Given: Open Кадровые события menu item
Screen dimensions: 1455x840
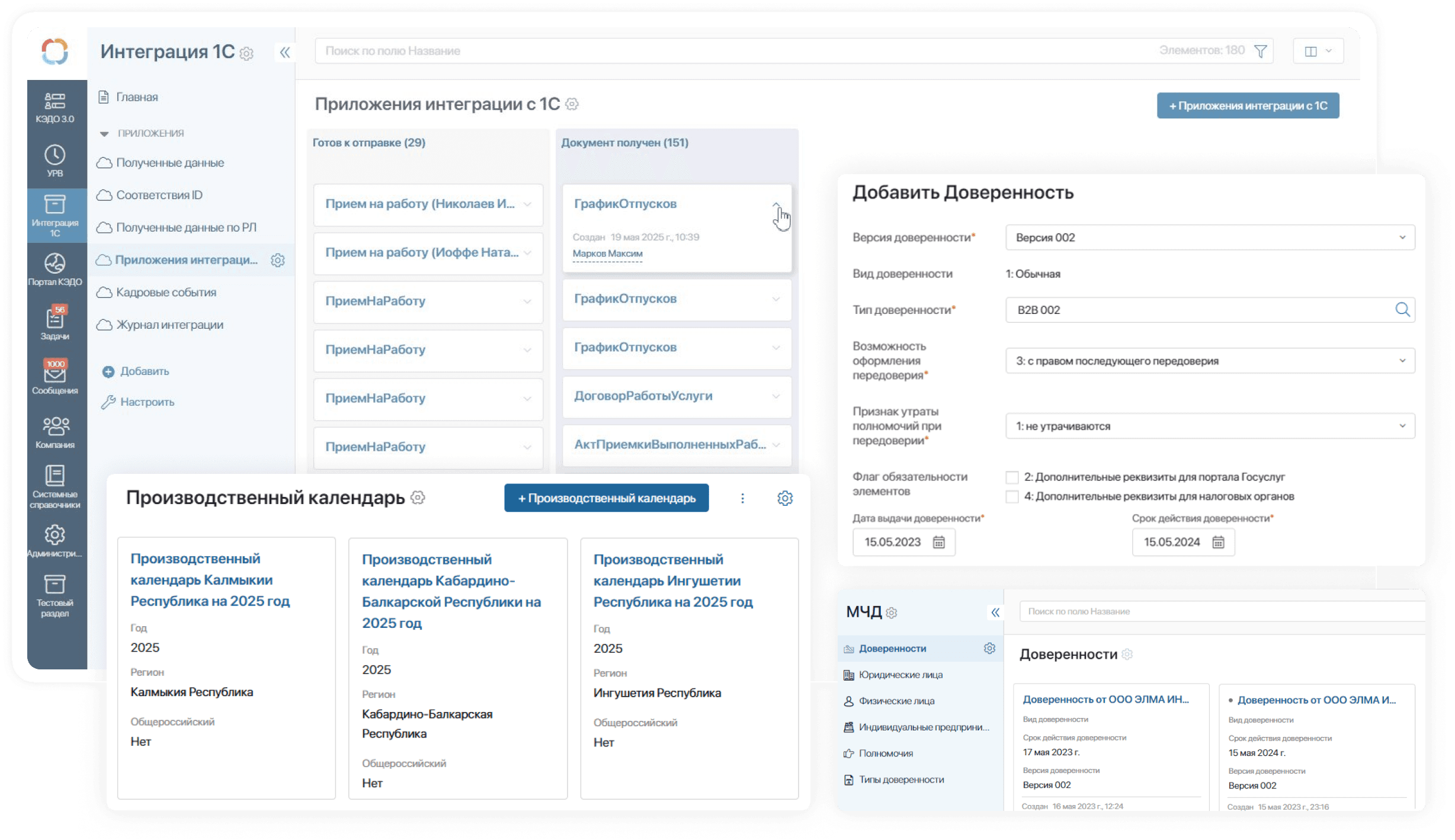Looking at the screenshot, I should coord(166,292).
